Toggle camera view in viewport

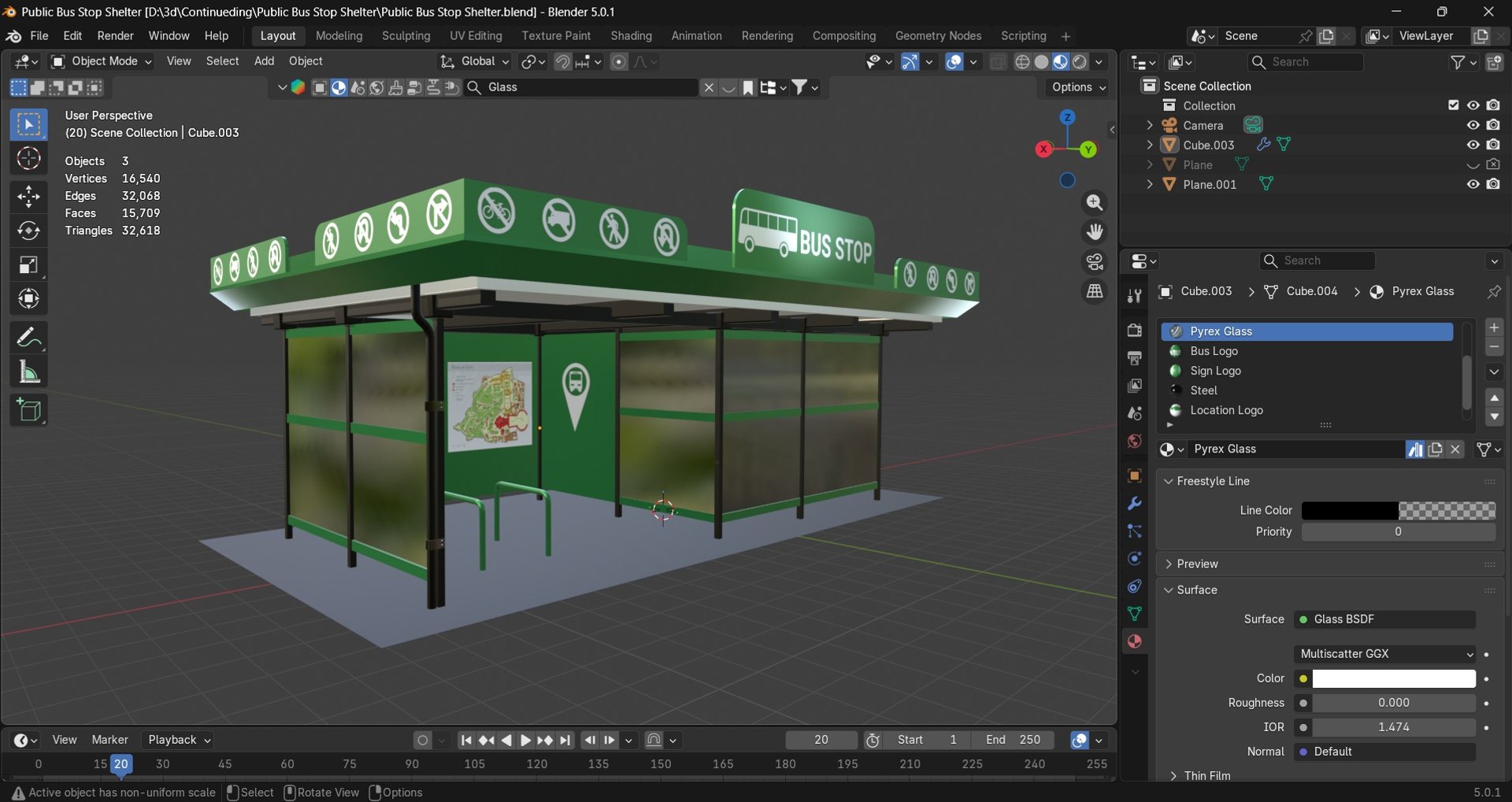coord(1095,261)
